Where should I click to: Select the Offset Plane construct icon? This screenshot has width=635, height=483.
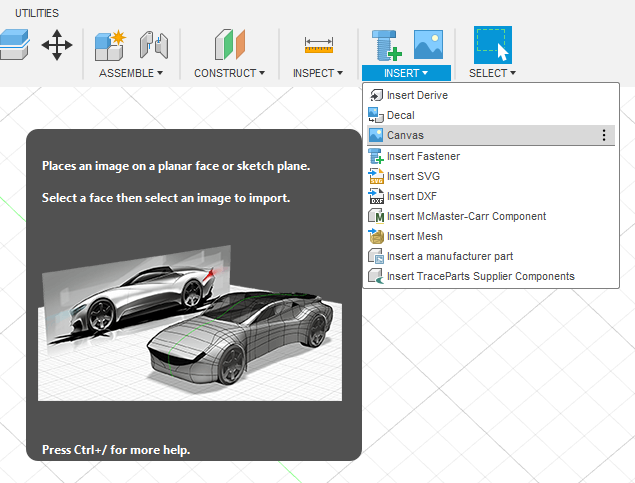(229, 45)
